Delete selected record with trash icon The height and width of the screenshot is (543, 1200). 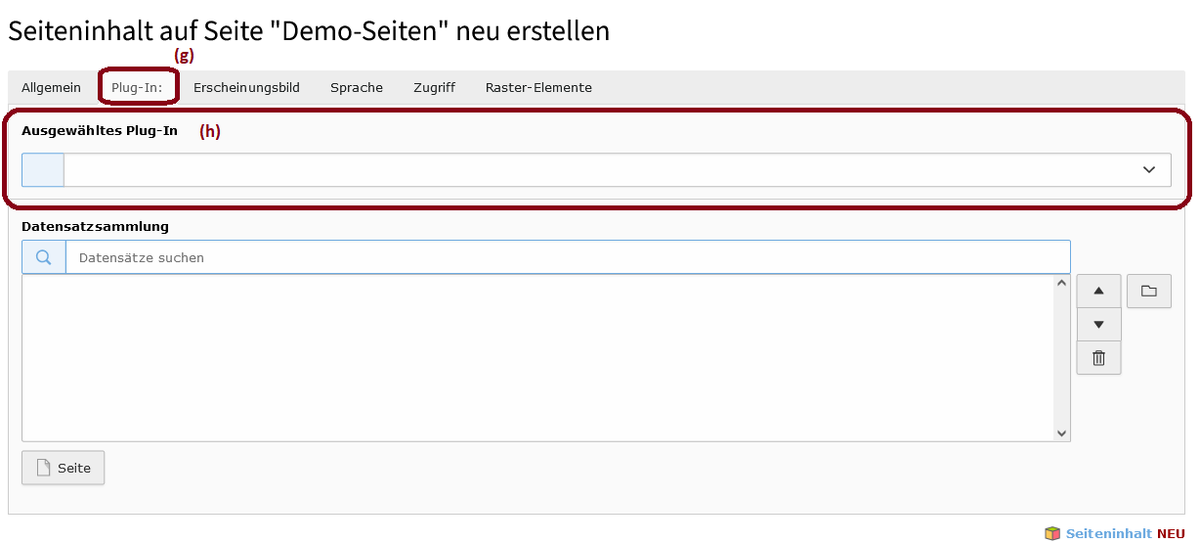[x=1099, y=357]
